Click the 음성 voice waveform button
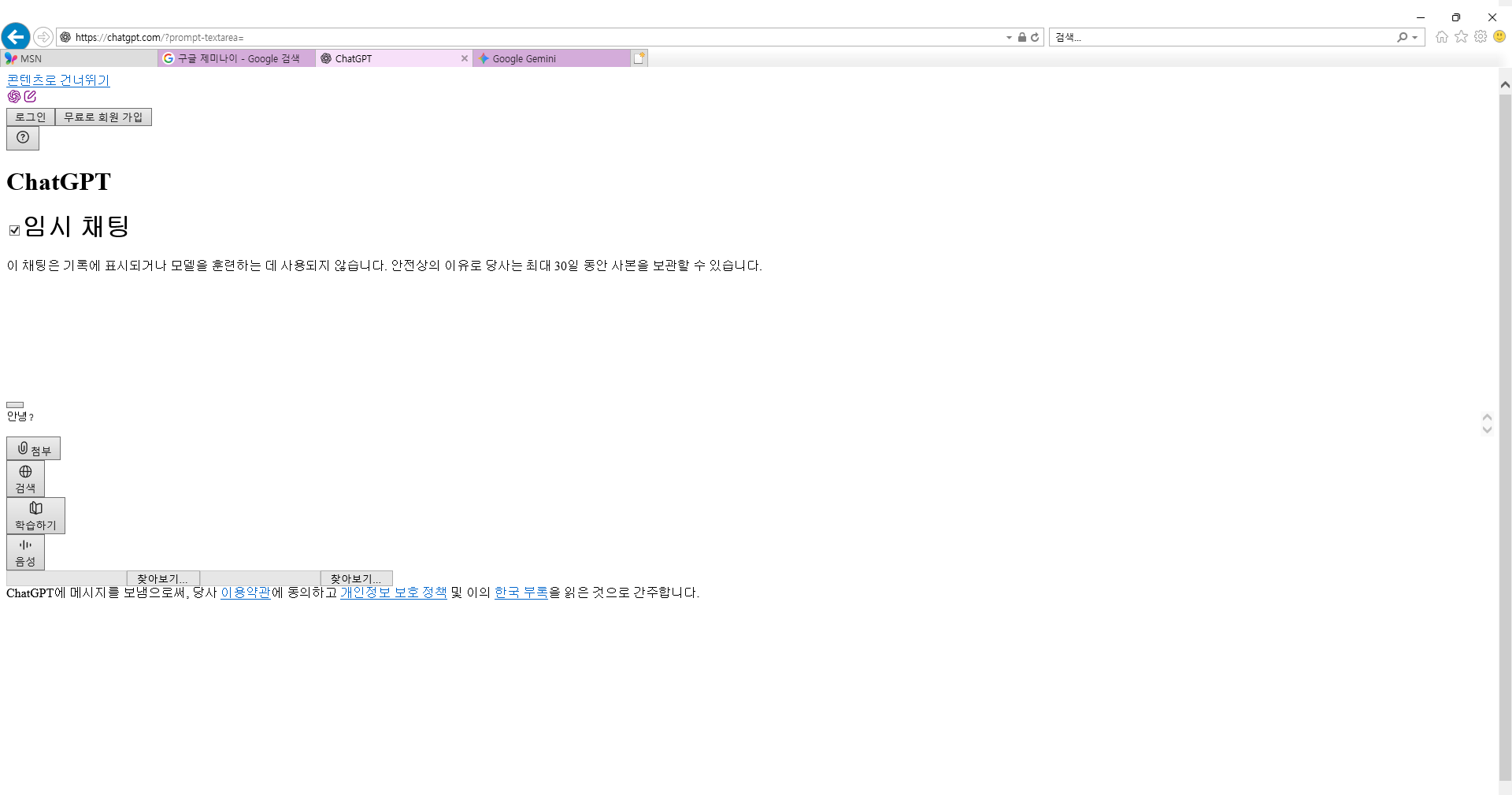This screenshot has width=1512, height=795. 25,552
